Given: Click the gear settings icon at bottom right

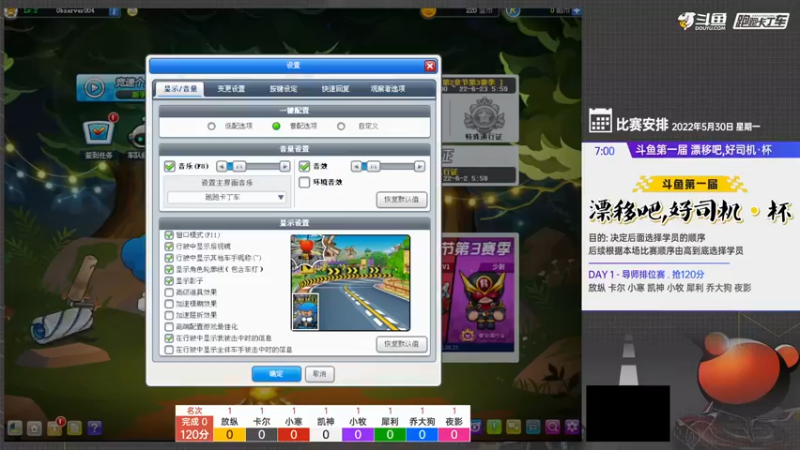Looking at the screenshot, I should point(572,427).
